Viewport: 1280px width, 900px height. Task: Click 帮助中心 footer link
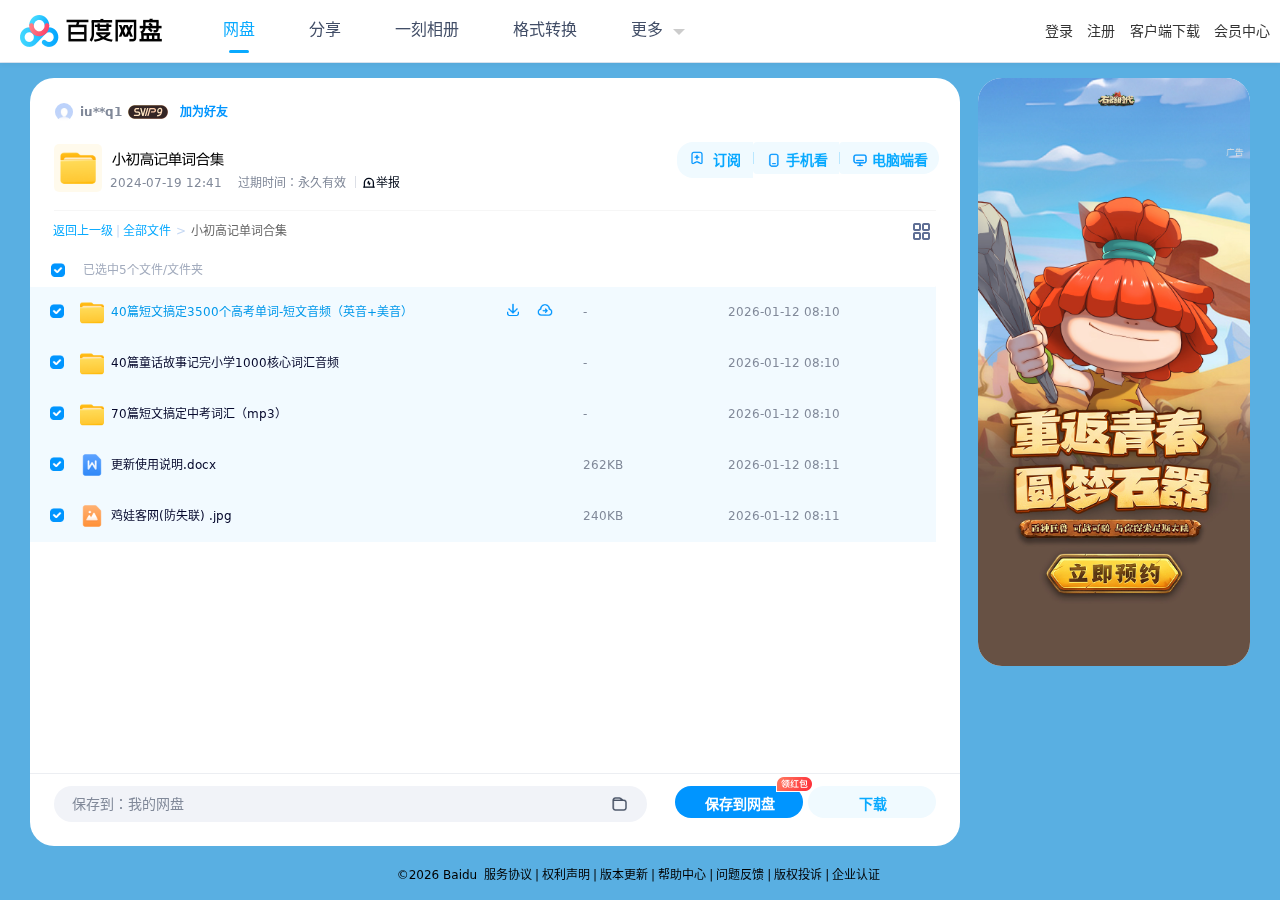tap(682, 874)
